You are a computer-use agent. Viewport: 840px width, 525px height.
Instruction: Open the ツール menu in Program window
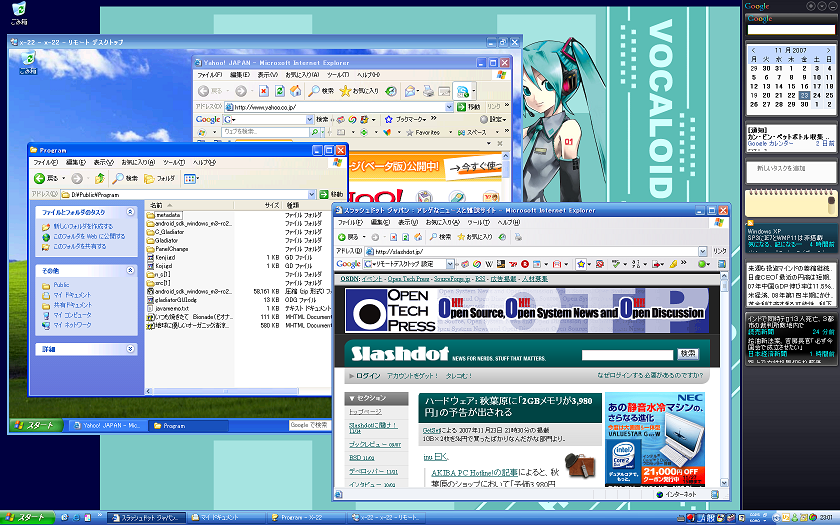coord(174,162)
